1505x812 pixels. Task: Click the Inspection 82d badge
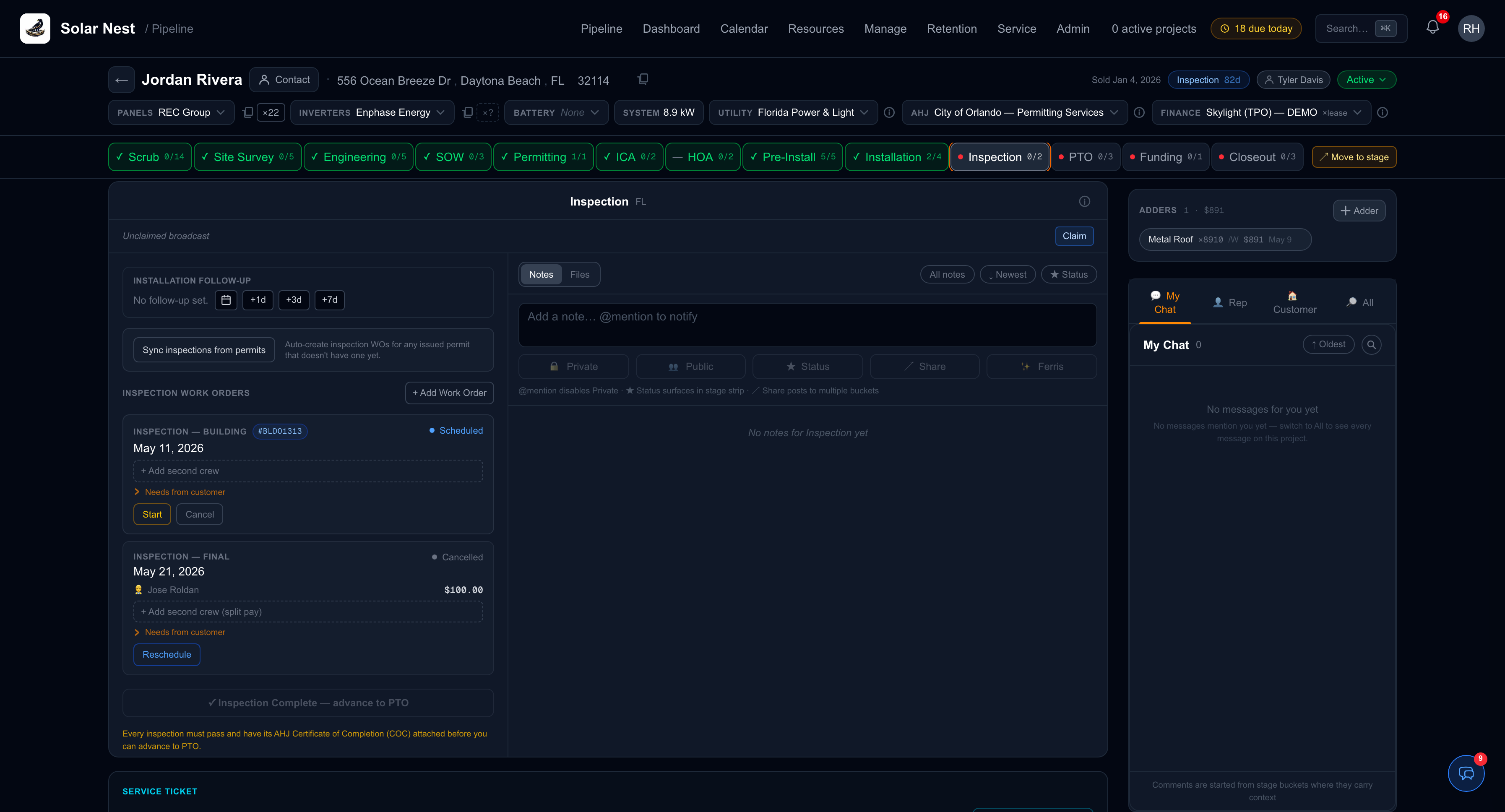click(1208, 79)
